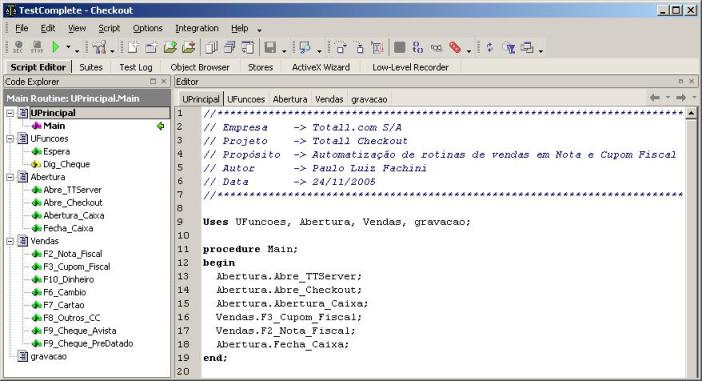Collapse the UFuncoes tree node

click(x=10, y=139)
